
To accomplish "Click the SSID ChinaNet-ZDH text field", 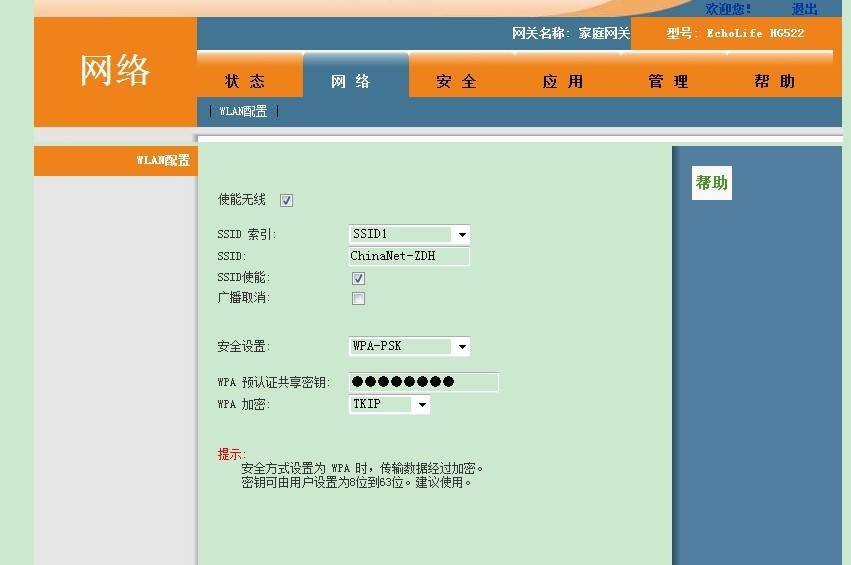I will click(409, 256).
